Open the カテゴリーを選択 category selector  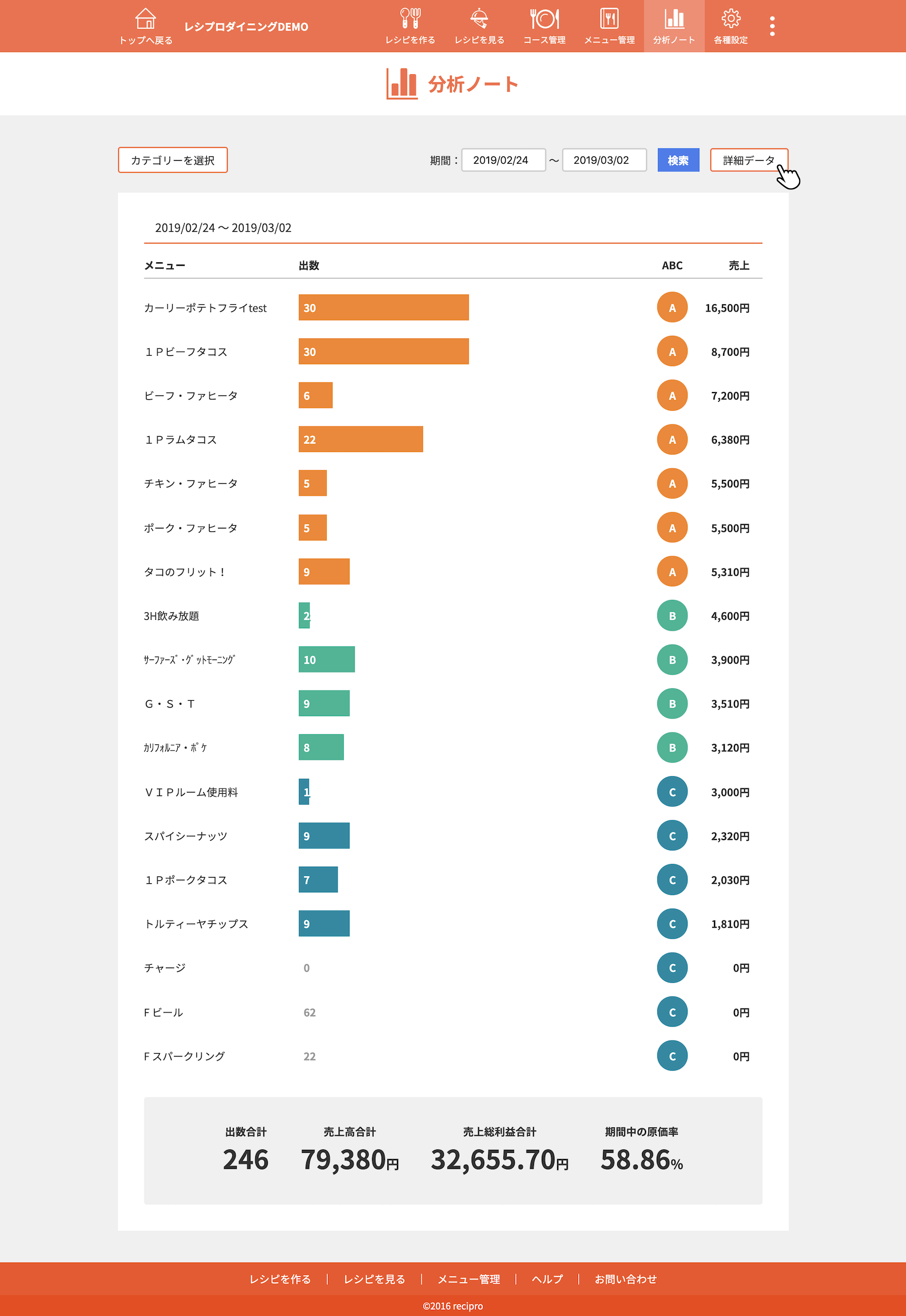173,160
